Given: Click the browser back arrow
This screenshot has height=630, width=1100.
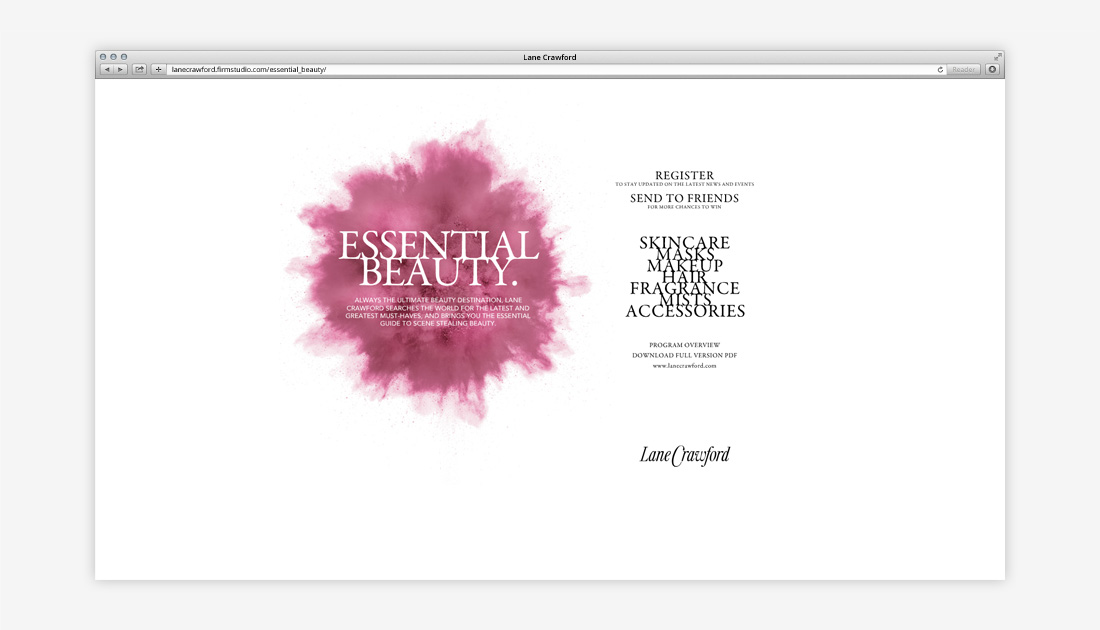Looking at the screenshot, I should point(107,70).
